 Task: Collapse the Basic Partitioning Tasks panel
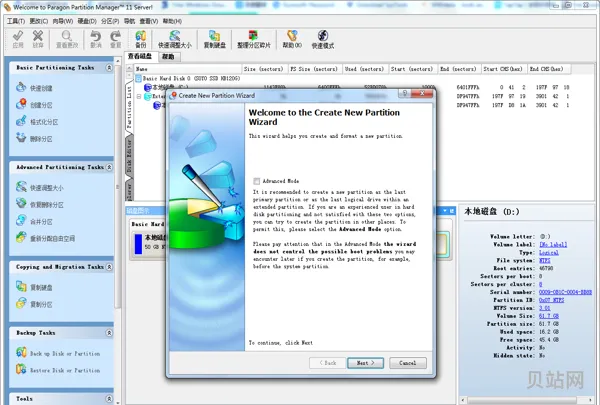click(x=109, y=68)
